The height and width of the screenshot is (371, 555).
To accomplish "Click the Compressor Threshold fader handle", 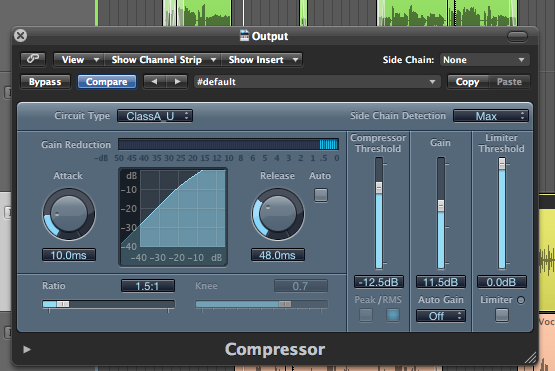I will (x=379, y=188).
